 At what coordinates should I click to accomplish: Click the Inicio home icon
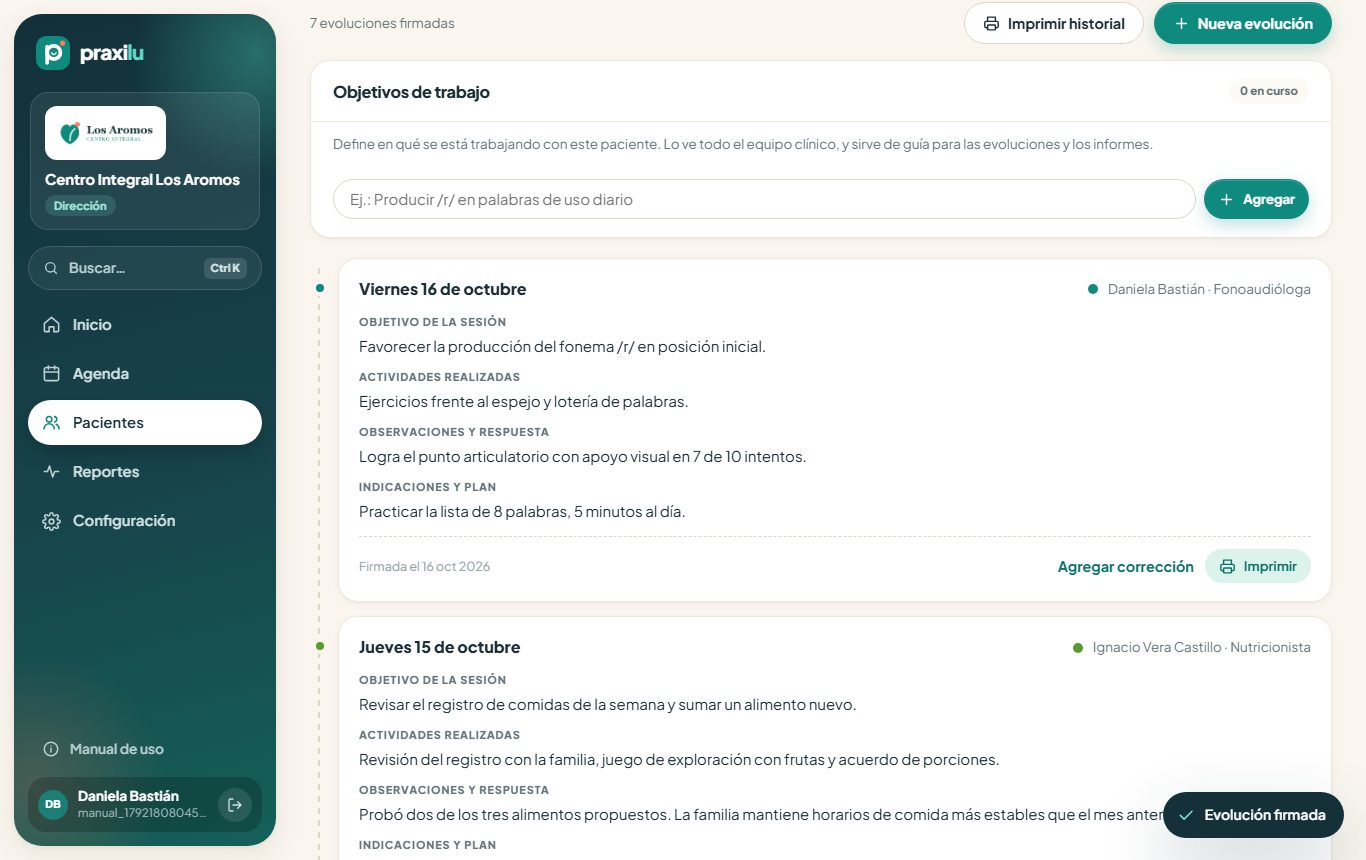(x=51, y=325)
